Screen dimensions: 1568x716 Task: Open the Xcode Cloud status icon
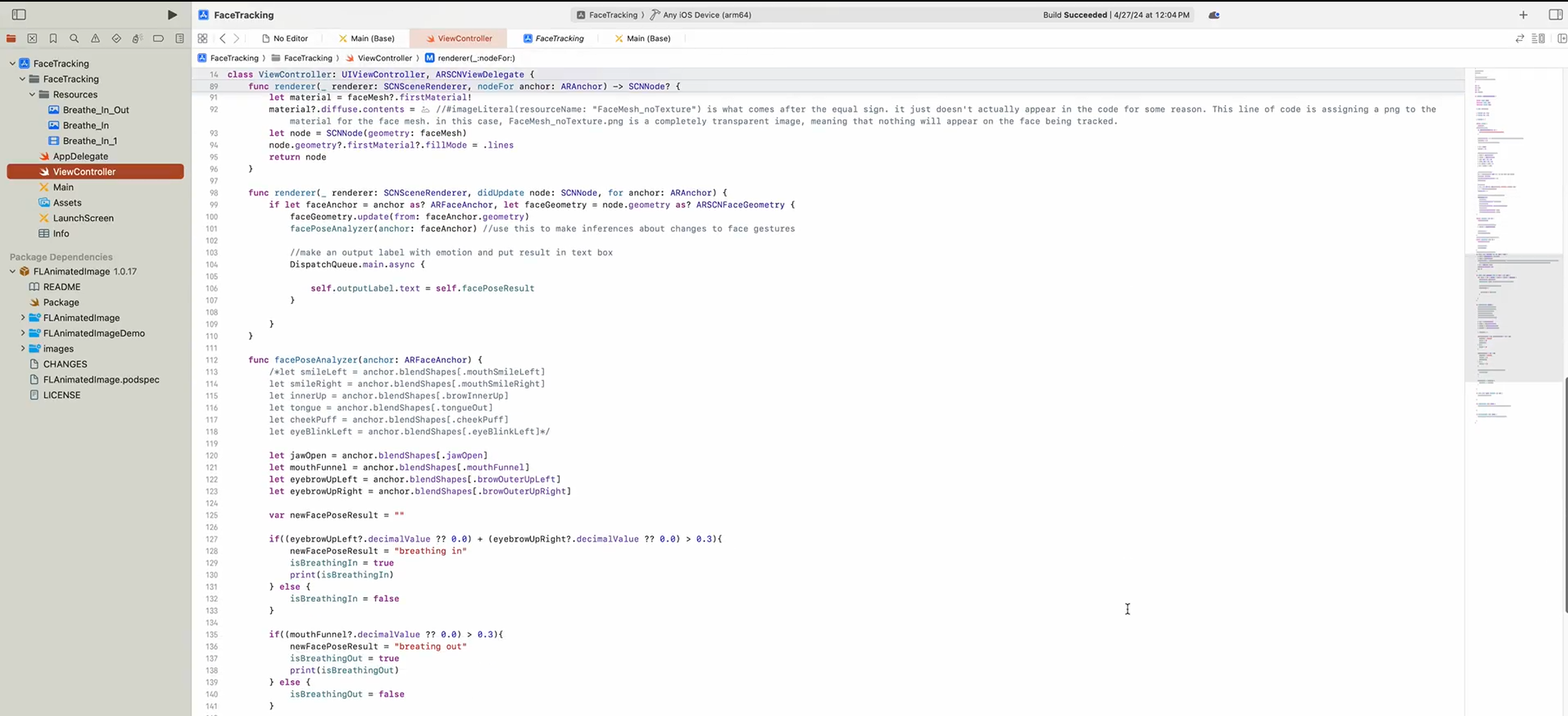1214,15
